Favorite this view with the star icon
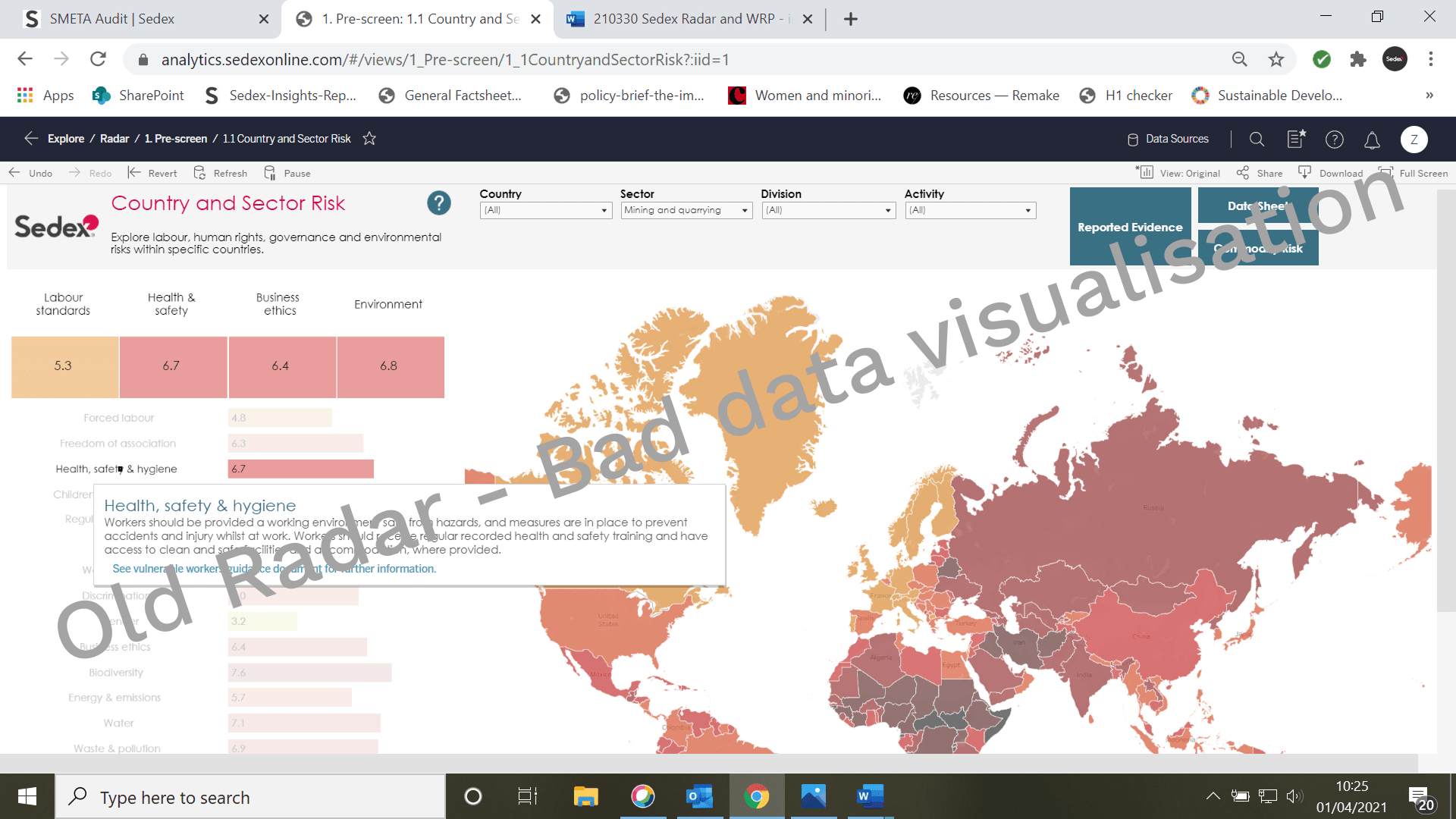Screen dimensions: 1456x819 point(369,139)
